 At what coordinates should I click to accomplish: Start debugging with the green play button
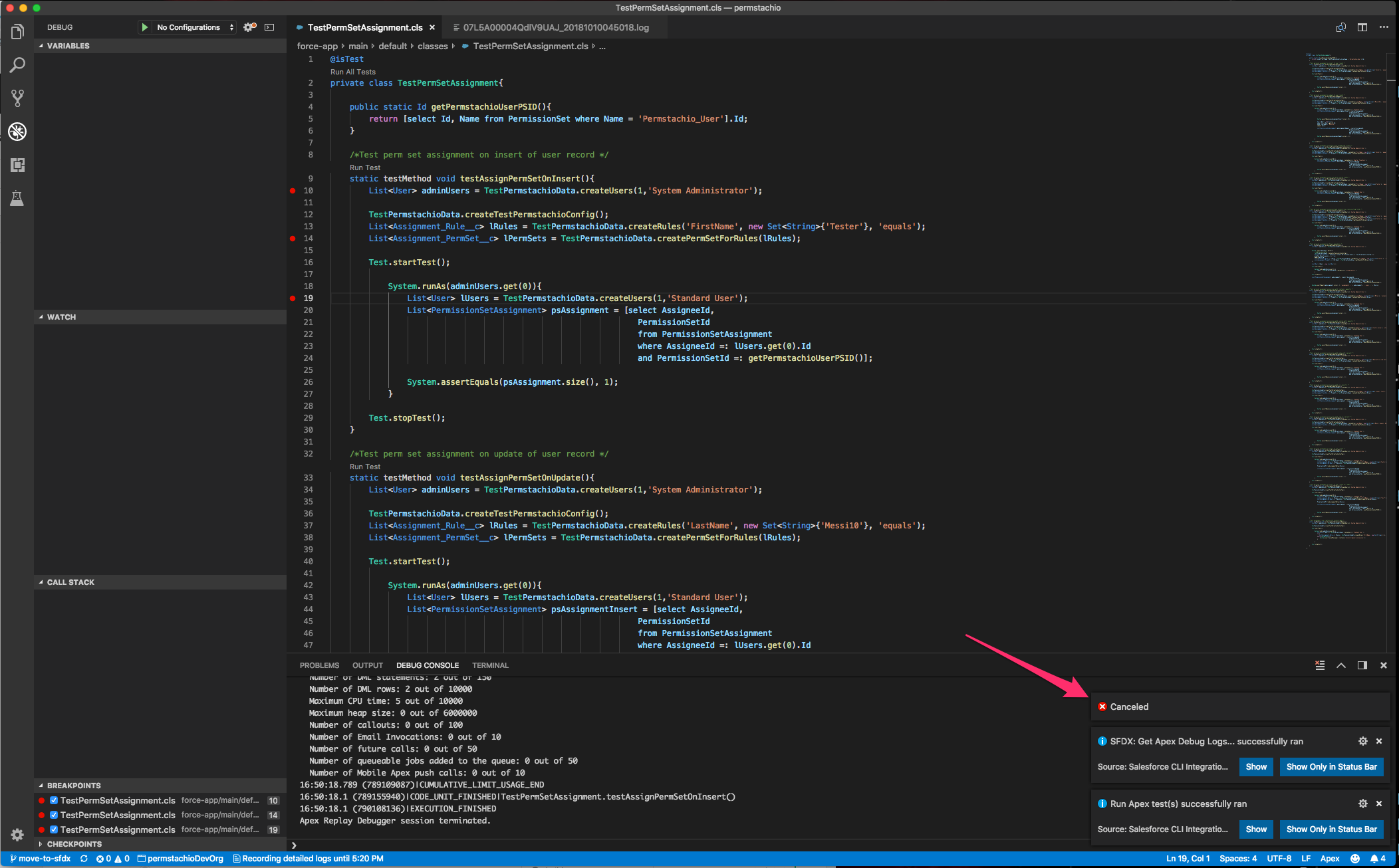144,27
